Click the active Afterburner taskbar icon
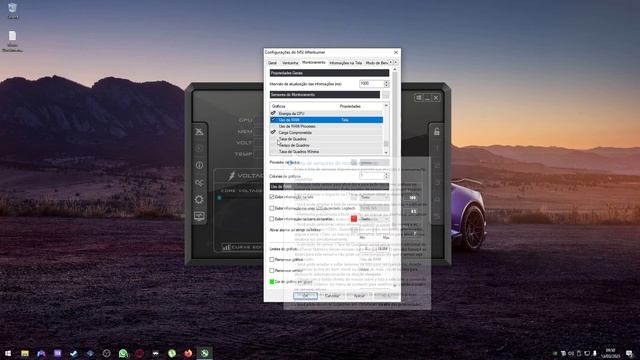This screenshot has width=640, height=360. tap(204, 353)
